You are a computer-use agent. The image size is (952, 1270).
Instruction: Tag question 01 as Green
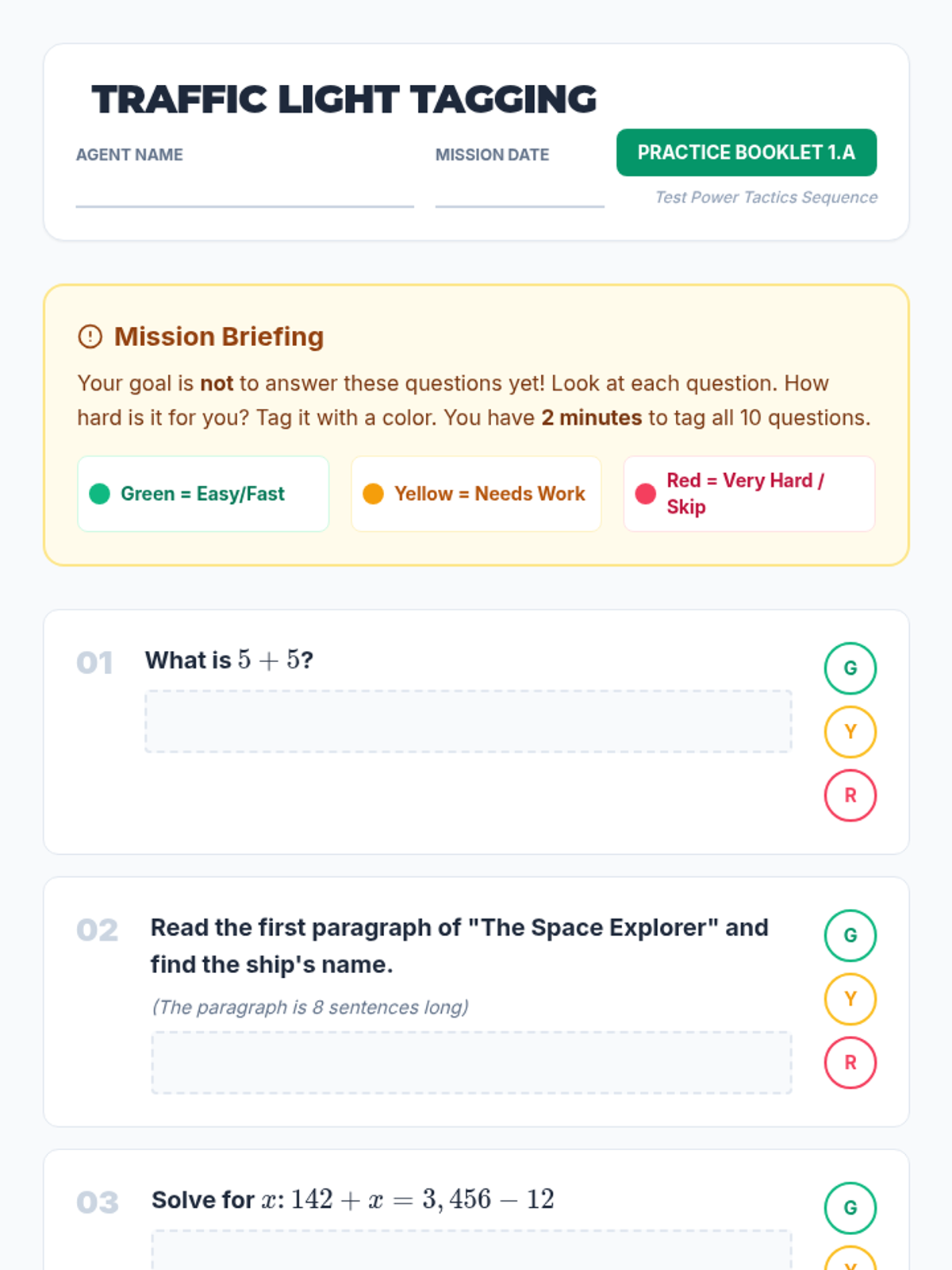point(850,668)
